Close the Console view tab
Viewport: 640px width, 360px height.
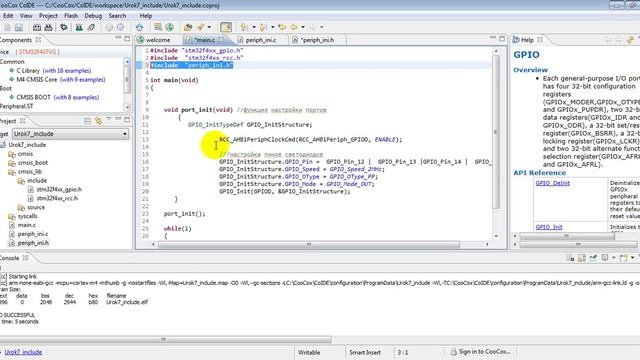point(25,258)
